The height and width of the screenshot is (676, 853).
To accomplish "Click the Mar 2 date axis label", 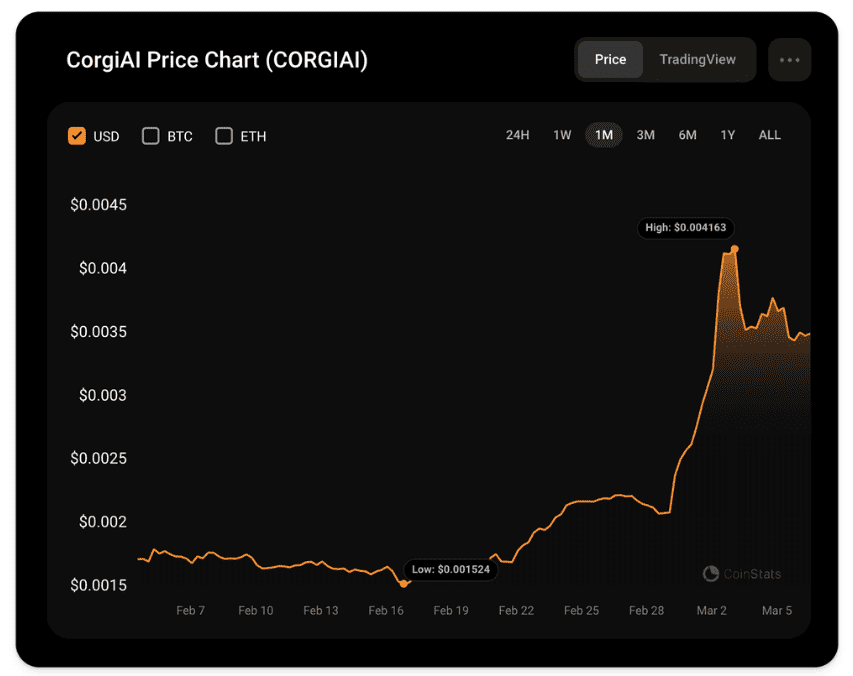I will [x=712, y=611].
